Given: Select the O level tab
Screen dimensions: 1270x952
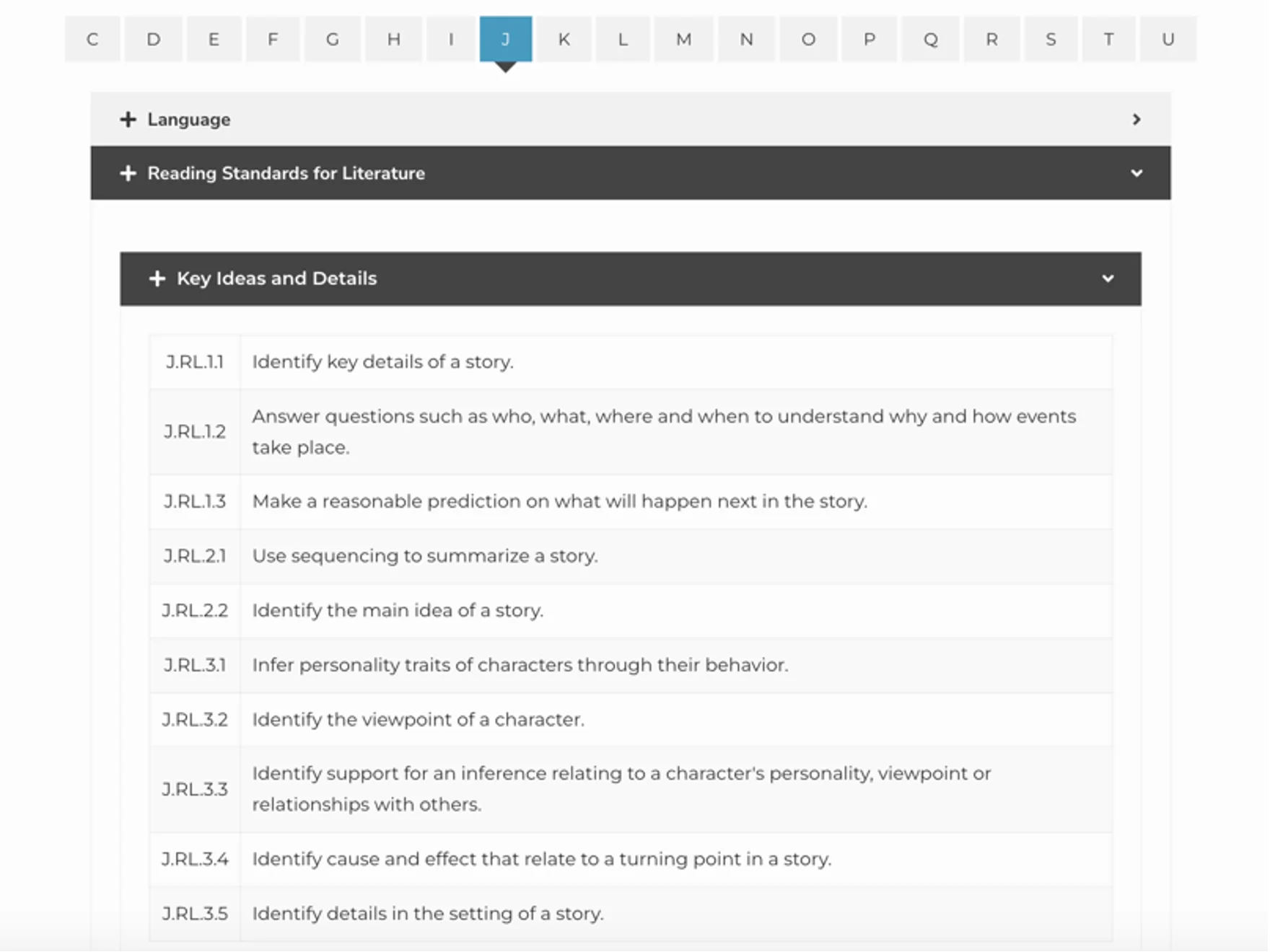Looking at the screenshot, I should pos(808,39).
